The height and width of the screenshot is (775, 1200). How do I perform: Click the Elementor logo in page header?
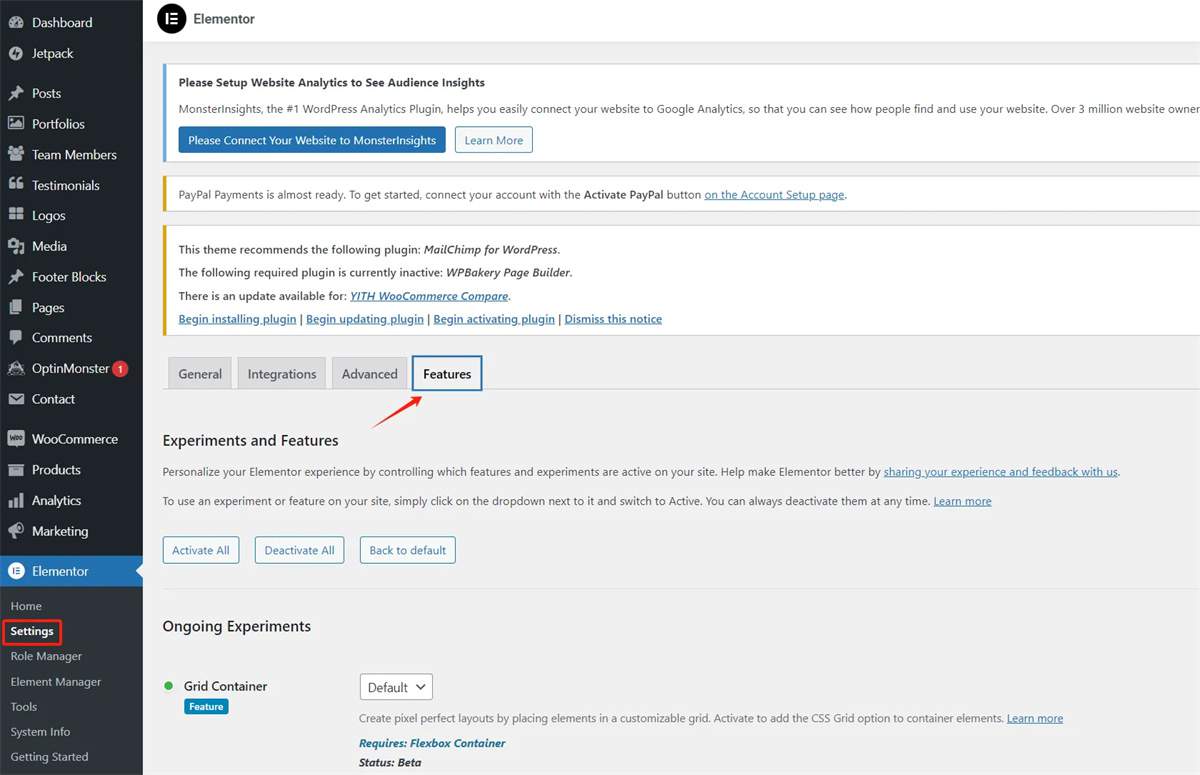coord(172,19)
